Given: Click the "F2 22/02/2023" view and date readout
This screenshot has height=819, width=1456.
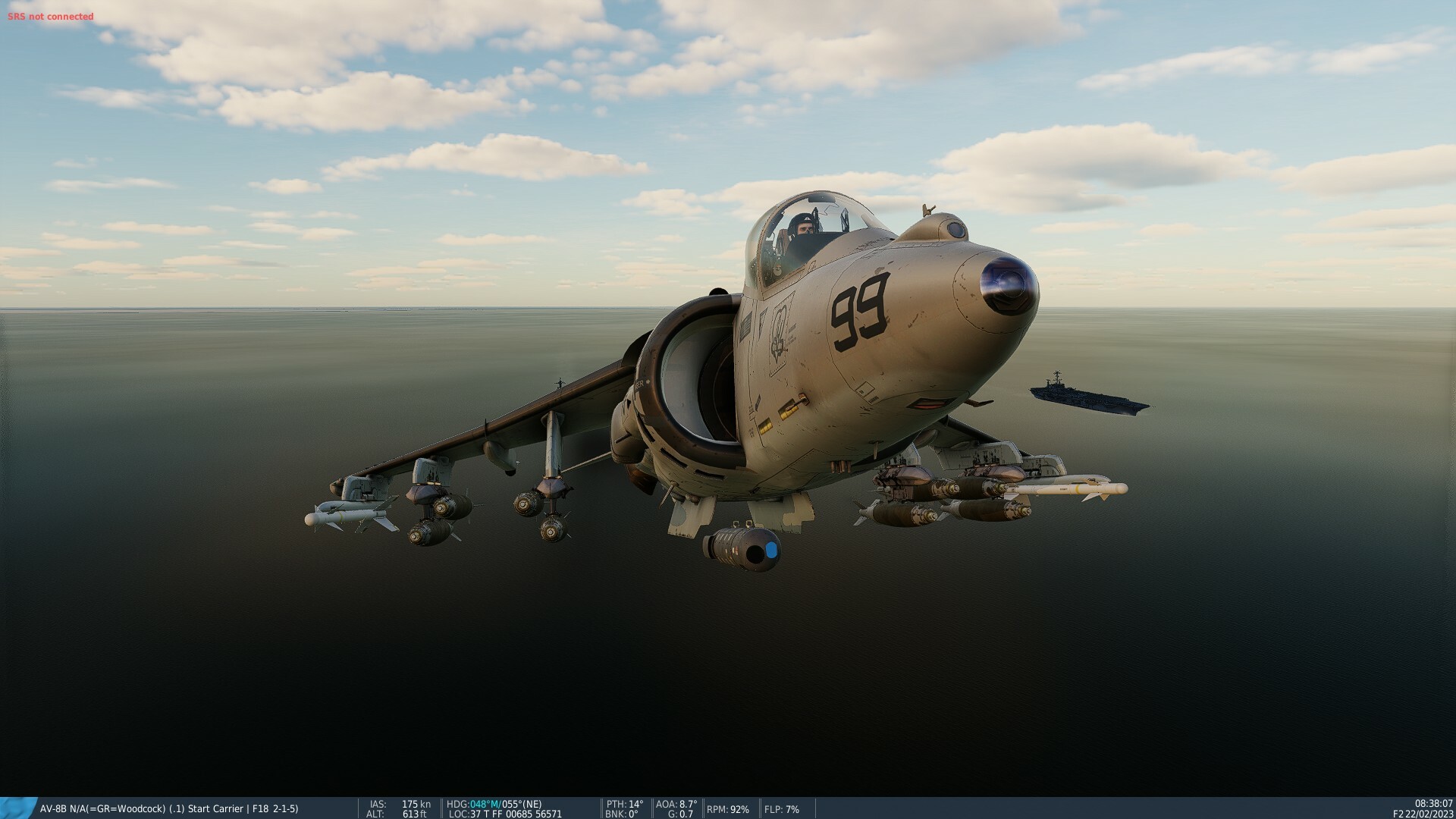Looking at the screenshot, I should tap(1423, 814).
